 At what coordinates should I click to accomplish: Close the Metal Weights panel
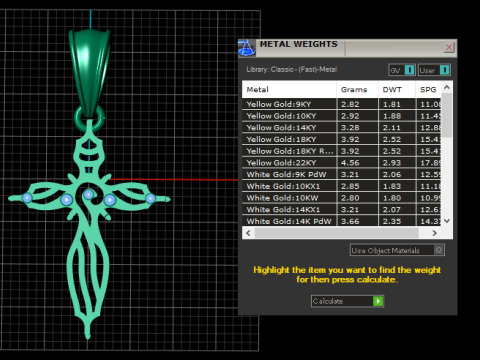pos(449,47)
